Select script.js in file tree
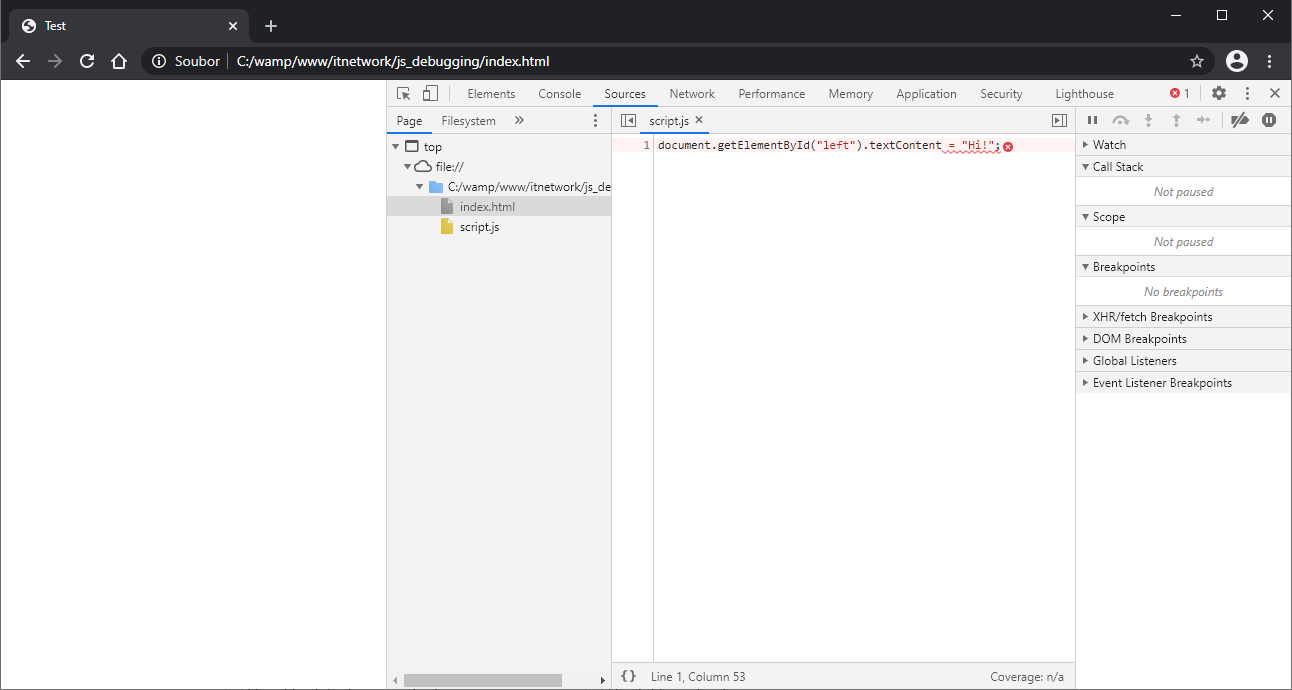The width and height of the screenshot is (1292, 690). pos(479,227)
